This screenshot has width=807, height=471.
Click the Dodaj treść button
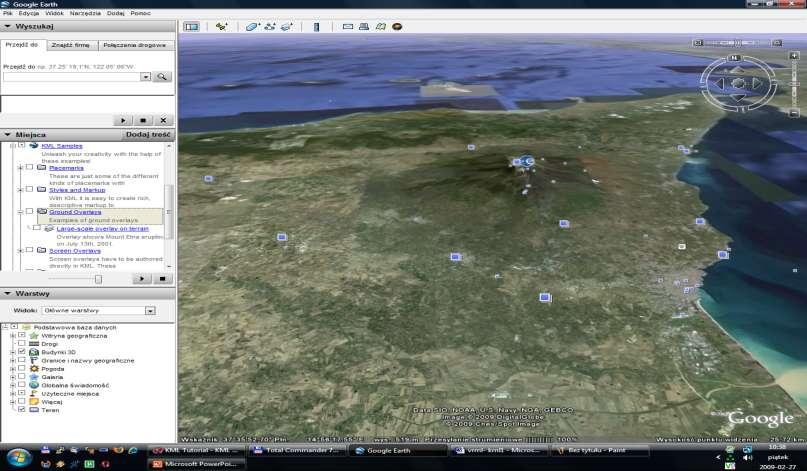point(148,134)
